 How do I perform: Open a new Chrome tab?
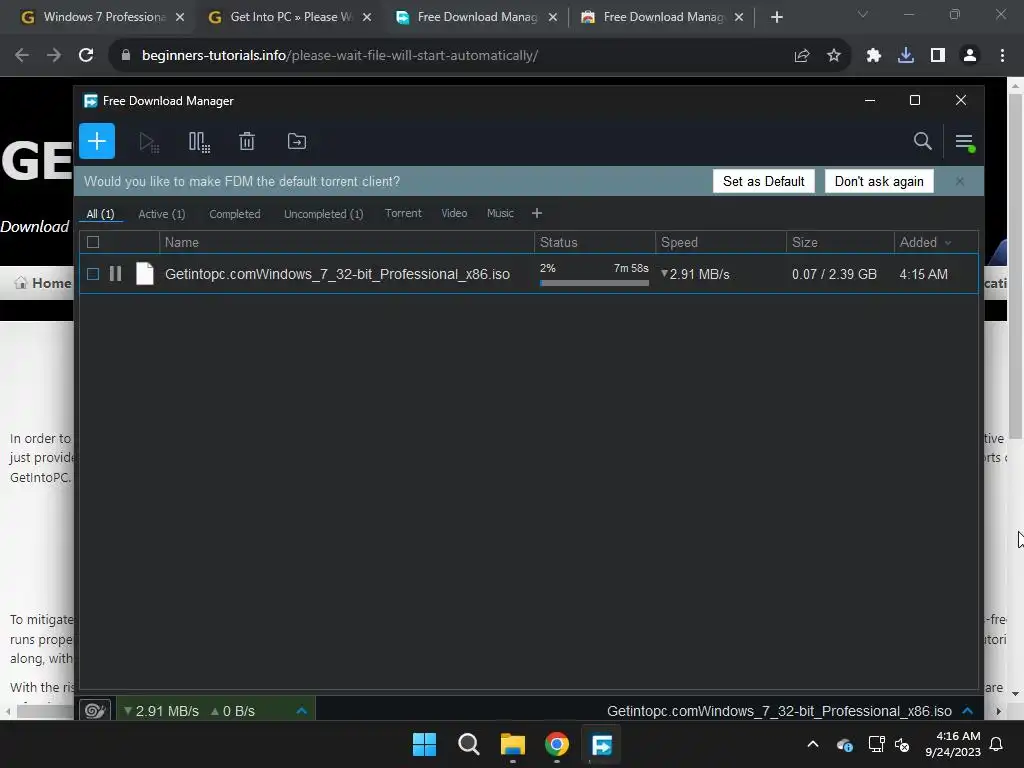coord(776,17)
